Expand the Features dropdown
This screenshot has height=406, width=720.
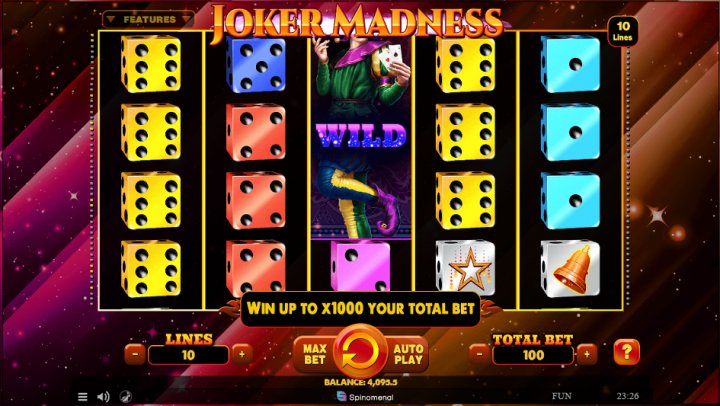pos(148,20)
